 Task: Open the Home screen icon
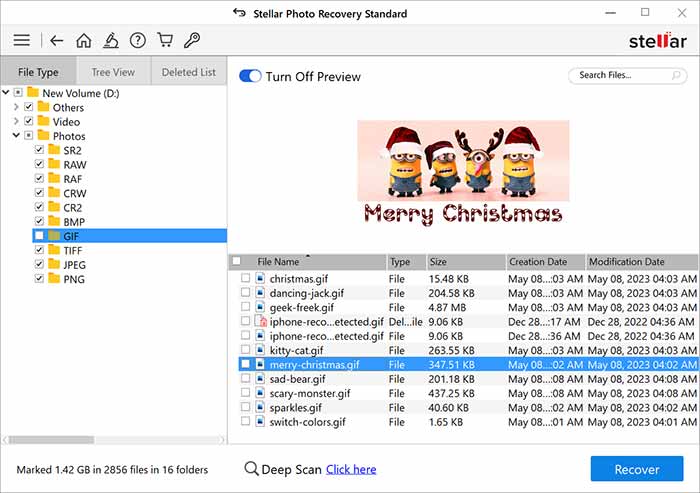[83, 41]
